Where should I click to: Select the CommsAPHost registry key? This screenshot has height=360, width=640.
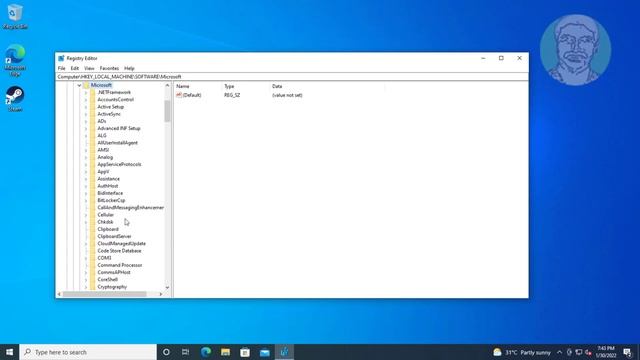click(114, 272)
